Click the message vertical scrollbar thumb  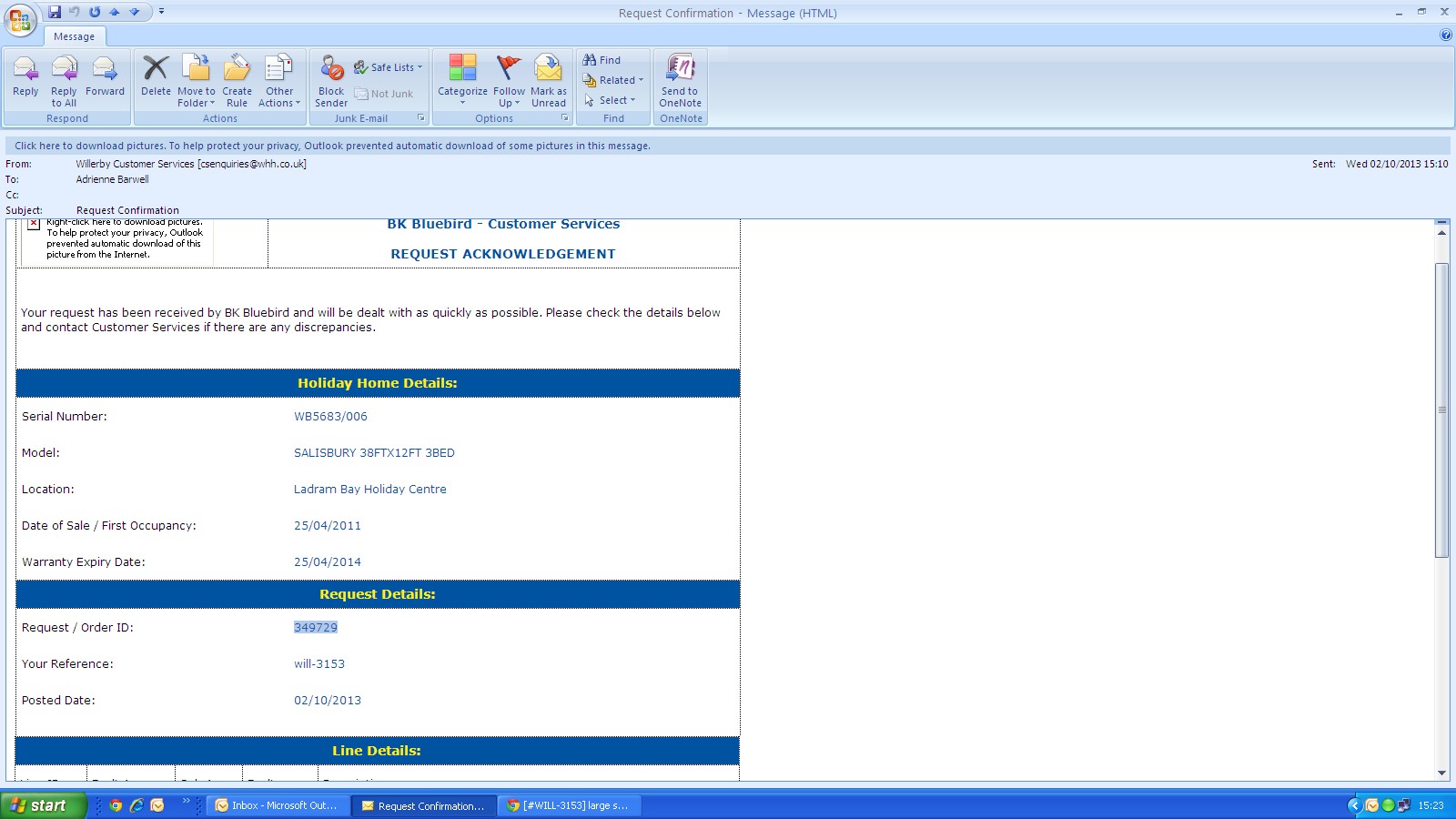(1441, 409)
